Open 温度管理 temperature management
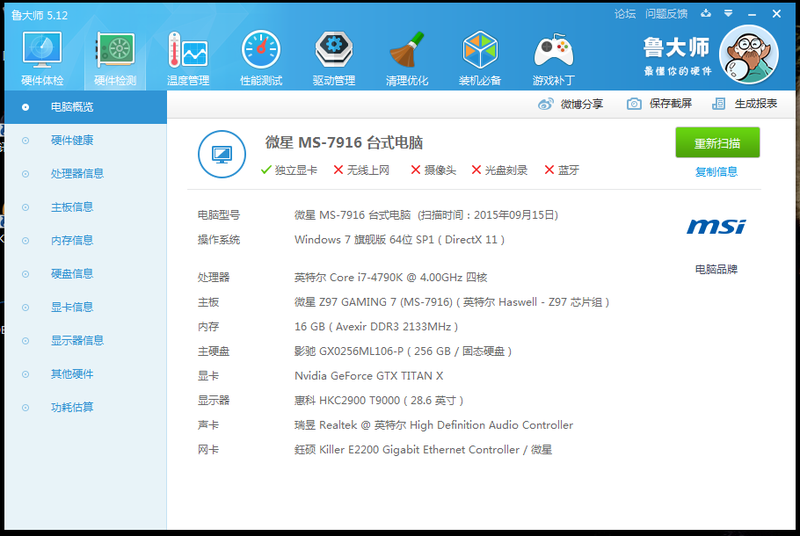 coord(188,58)
